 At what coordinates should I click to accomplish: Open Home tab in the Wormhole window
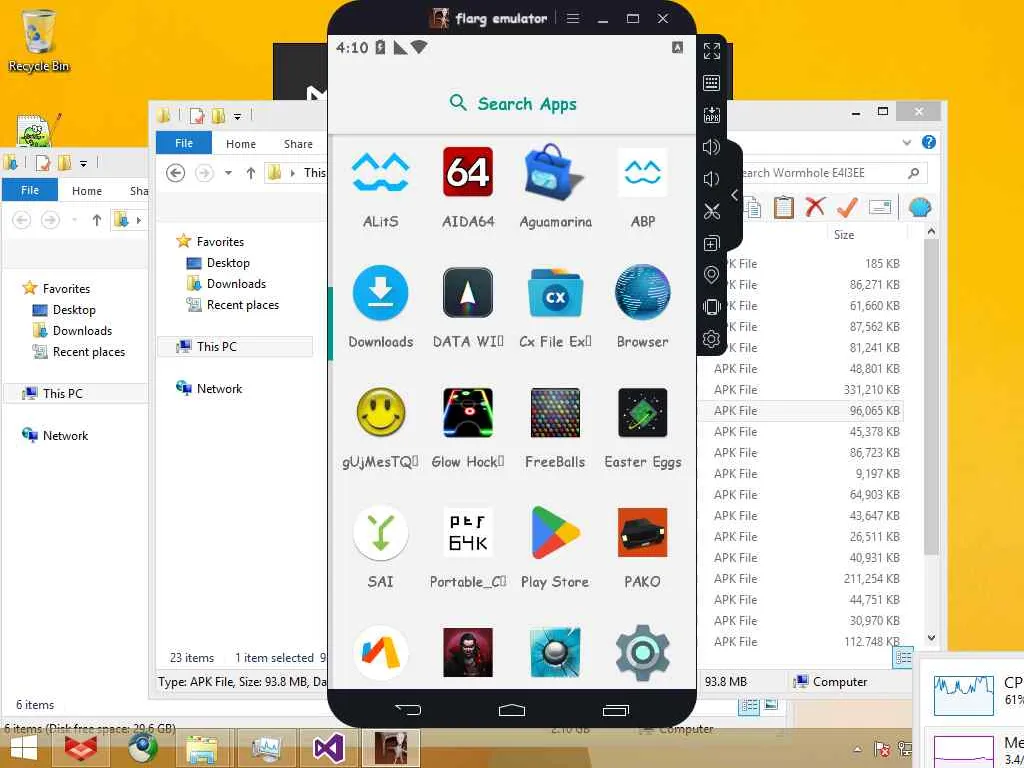(241, 144)
